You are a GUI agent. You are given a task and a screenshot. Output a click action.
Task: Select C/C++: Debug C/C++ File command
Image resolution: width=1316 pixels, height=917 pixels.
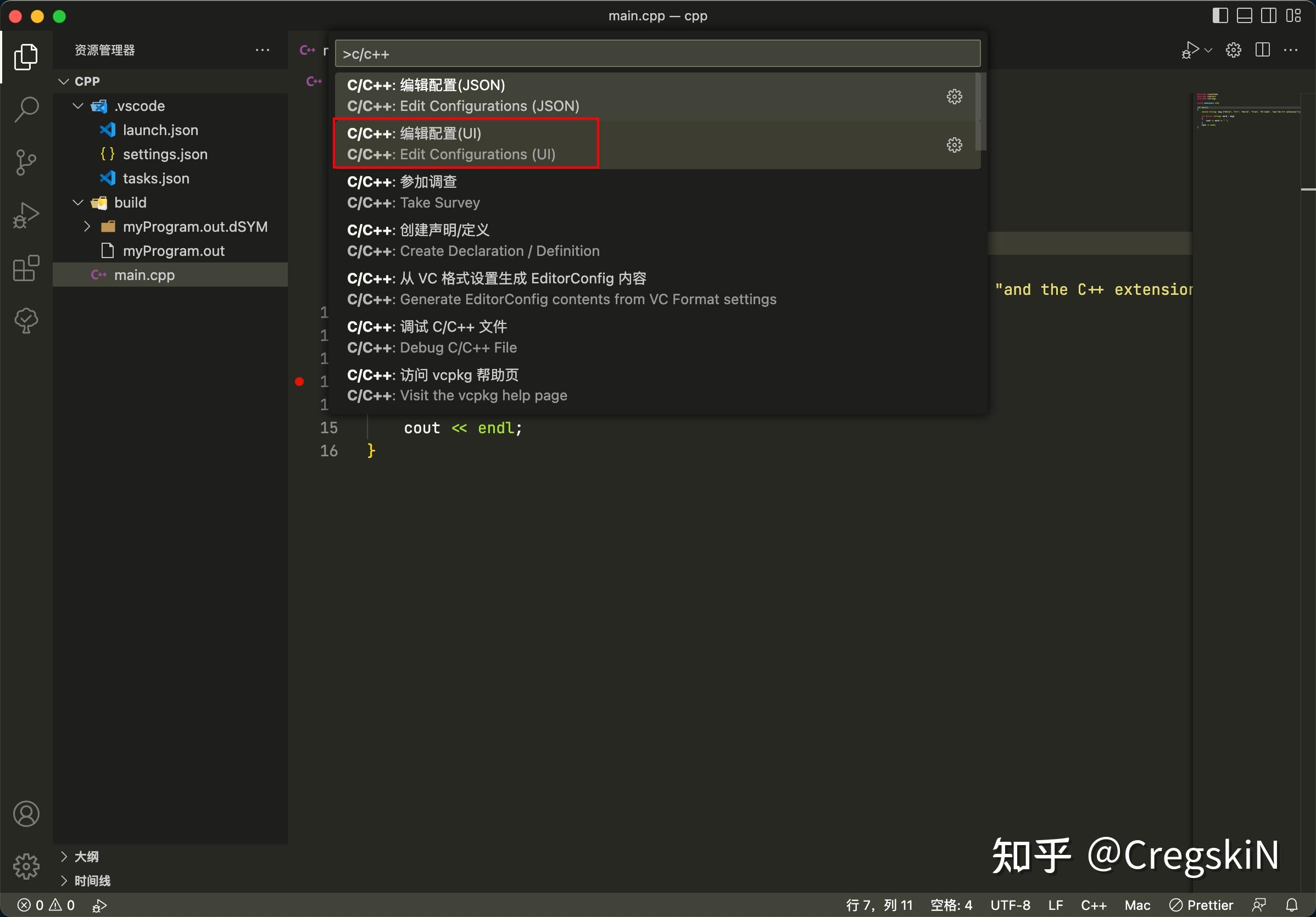pyautogui.click(x=432, y=337)
